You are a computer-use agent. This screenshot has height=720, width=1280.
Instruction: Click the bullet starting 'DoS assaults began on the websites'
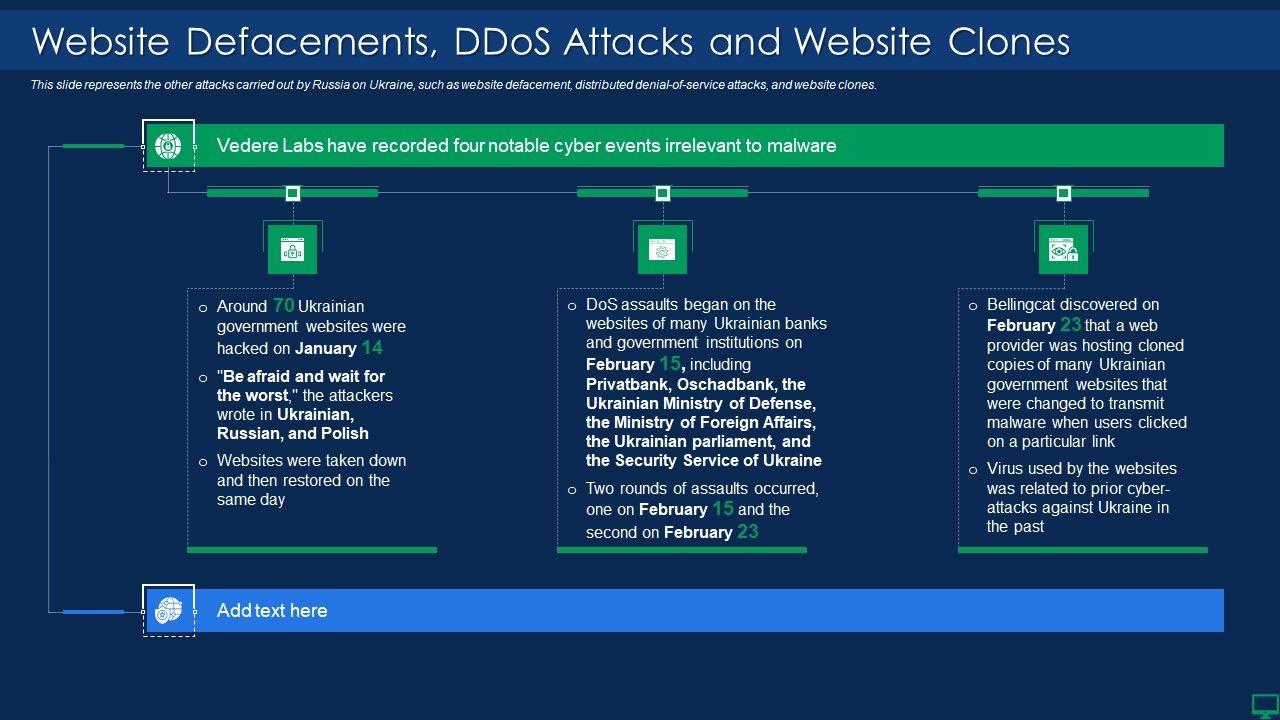(697, 382)
